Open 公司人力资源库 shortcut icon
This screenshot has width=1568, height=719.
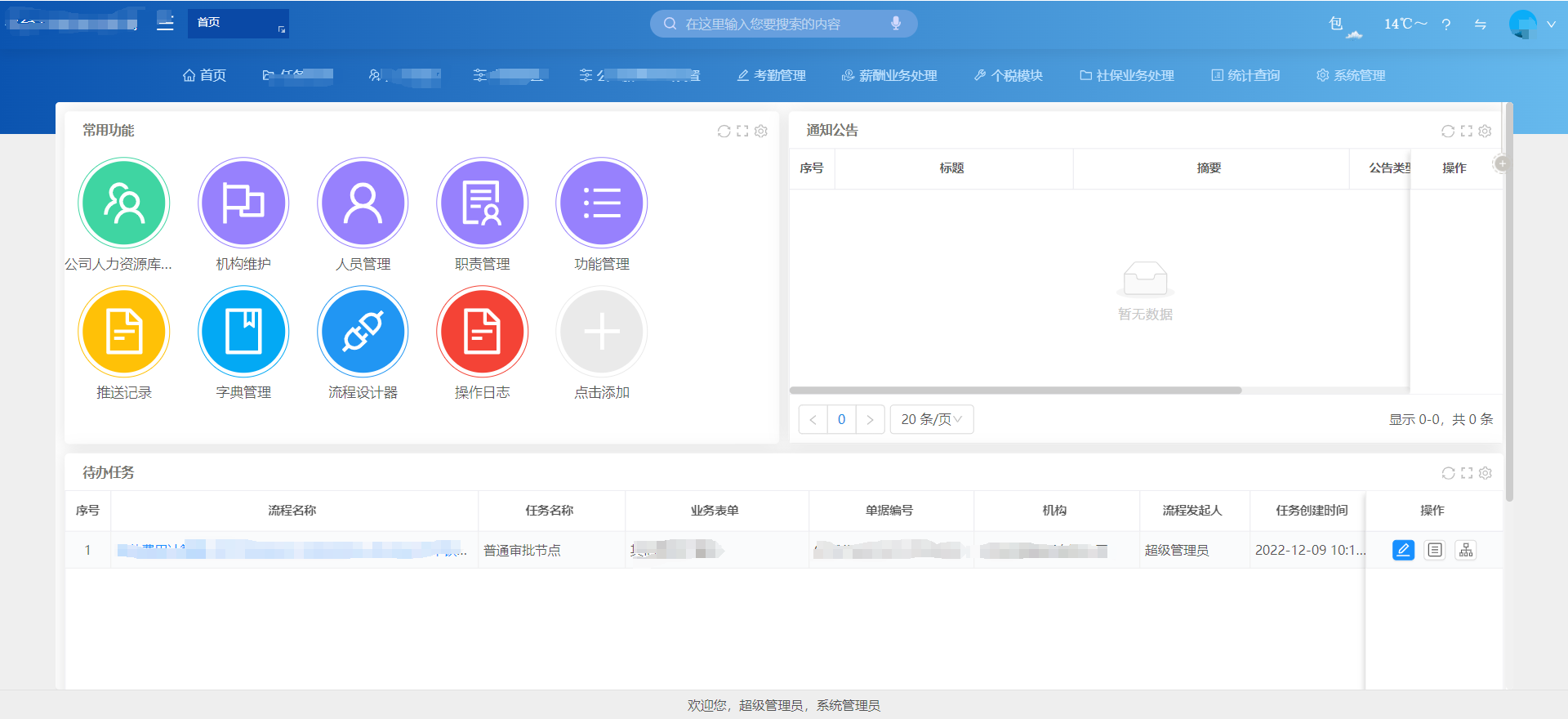tap(124, 203)
